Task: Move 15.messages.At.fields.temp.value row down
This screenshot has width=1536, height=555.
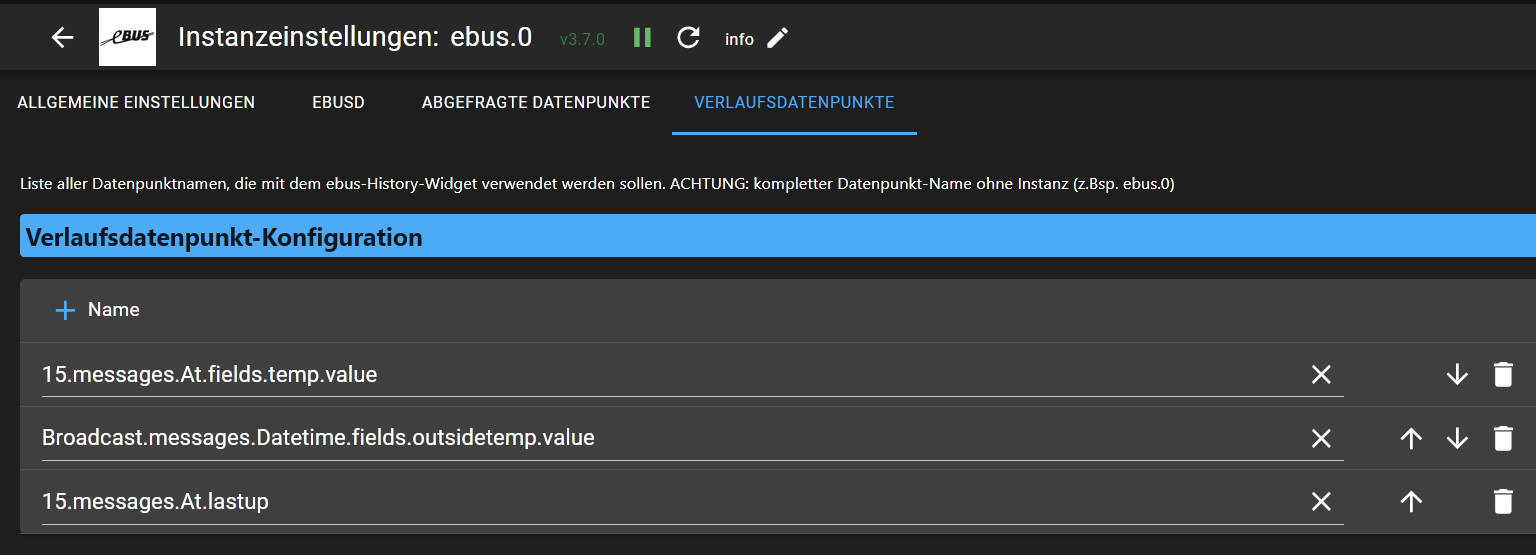Action: pos(1457,374)
